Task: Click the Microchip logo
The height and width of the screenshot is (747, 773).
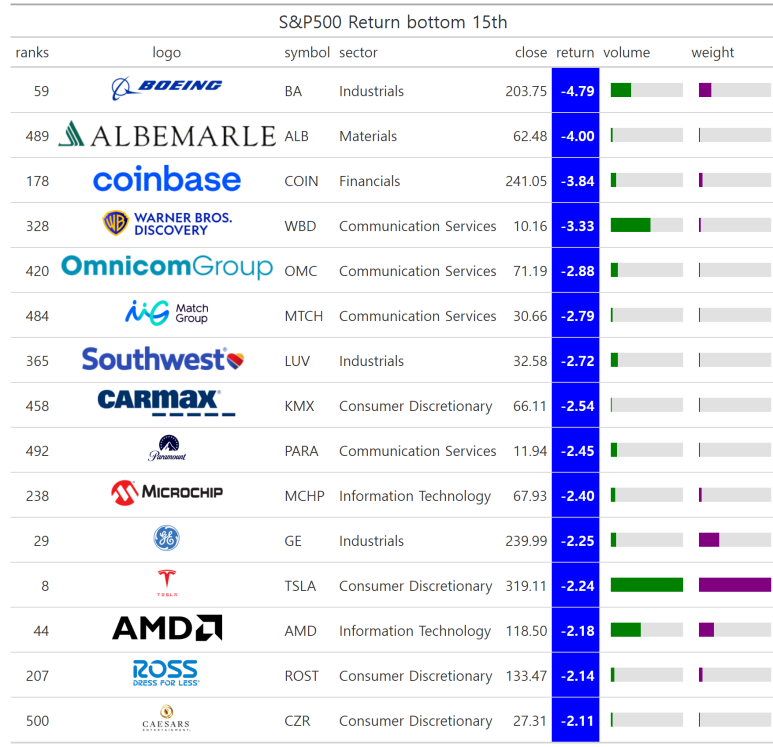Action: pyautogui.click(x=167, y=493)
